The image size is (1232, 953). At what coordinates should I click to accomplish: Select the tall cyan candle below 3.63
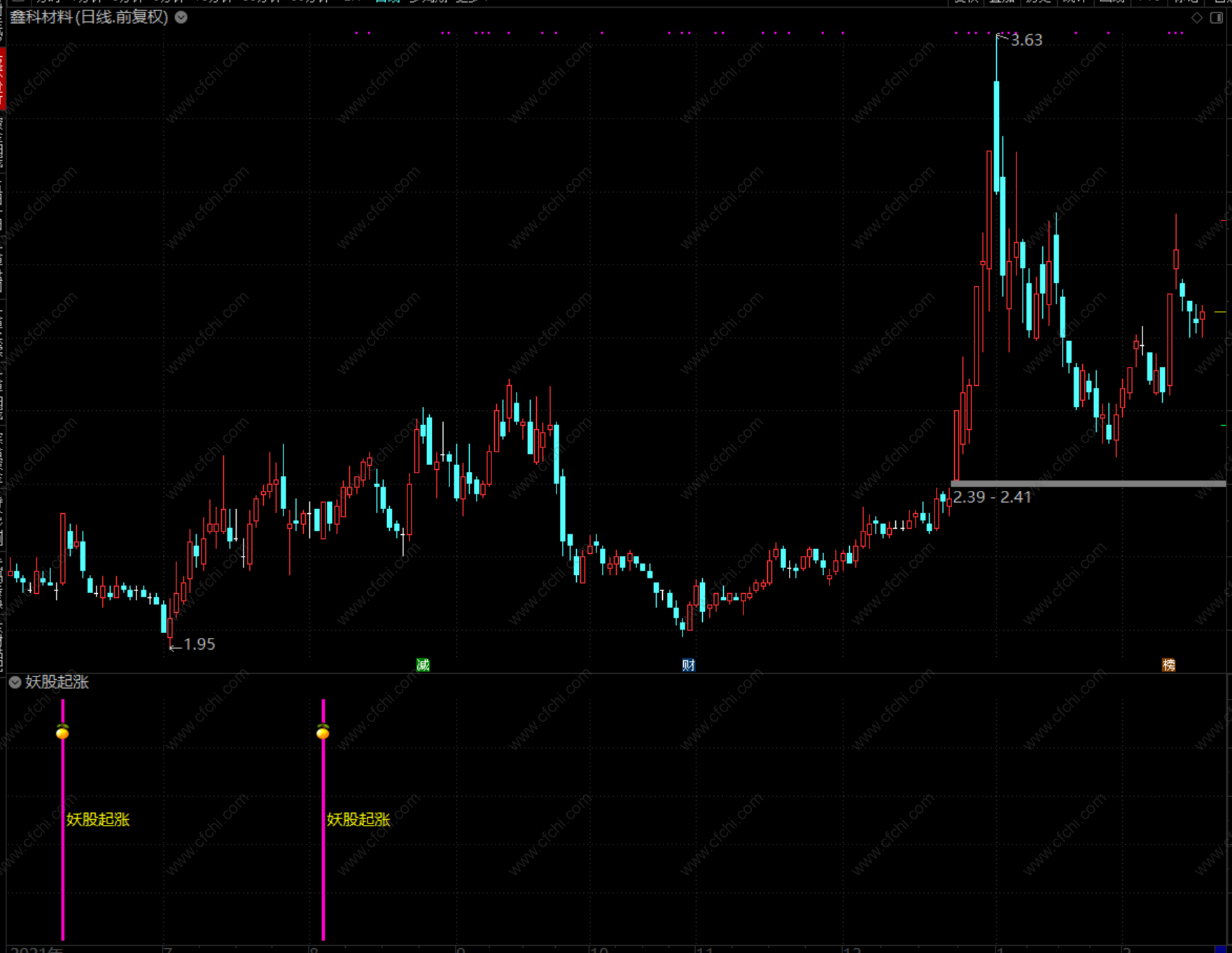coord(996,137)
